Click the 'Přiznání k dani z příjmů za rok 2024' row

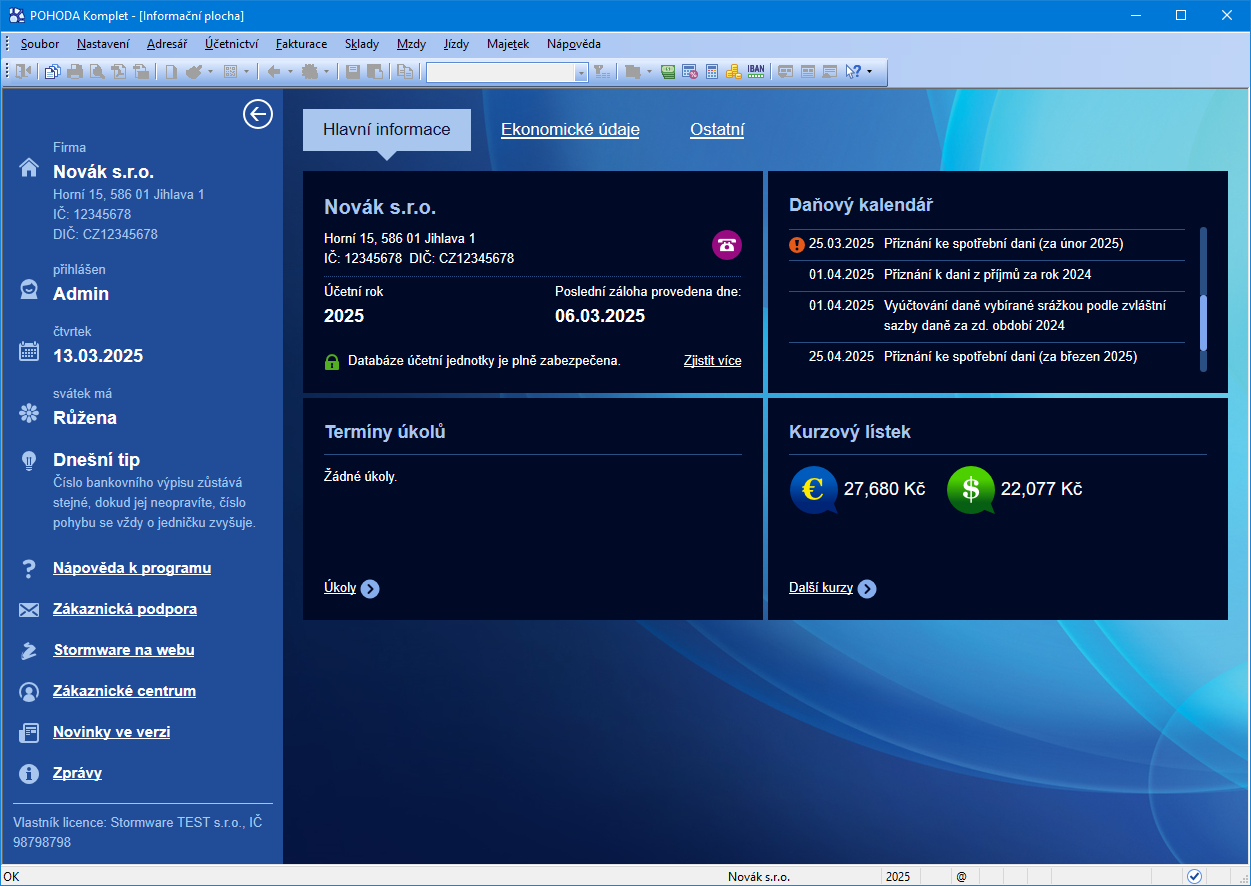[x=987, y=275]
